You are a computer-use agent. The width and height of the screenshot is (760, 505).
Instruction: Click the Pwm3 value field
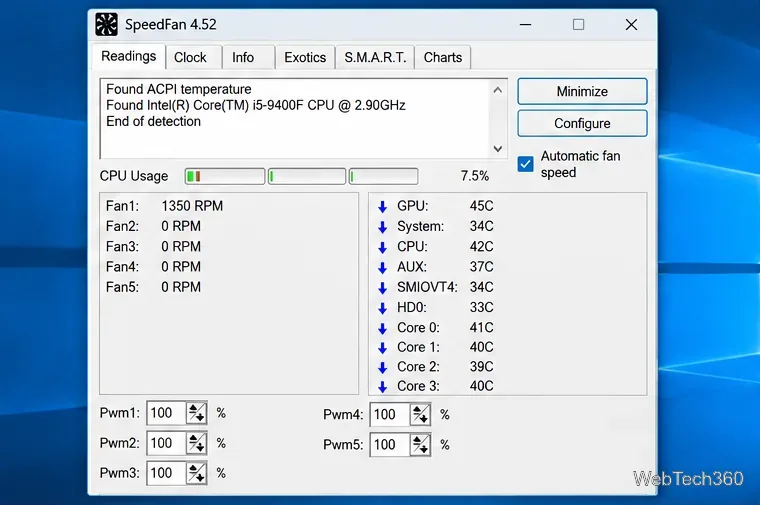[x=166, y=473]
